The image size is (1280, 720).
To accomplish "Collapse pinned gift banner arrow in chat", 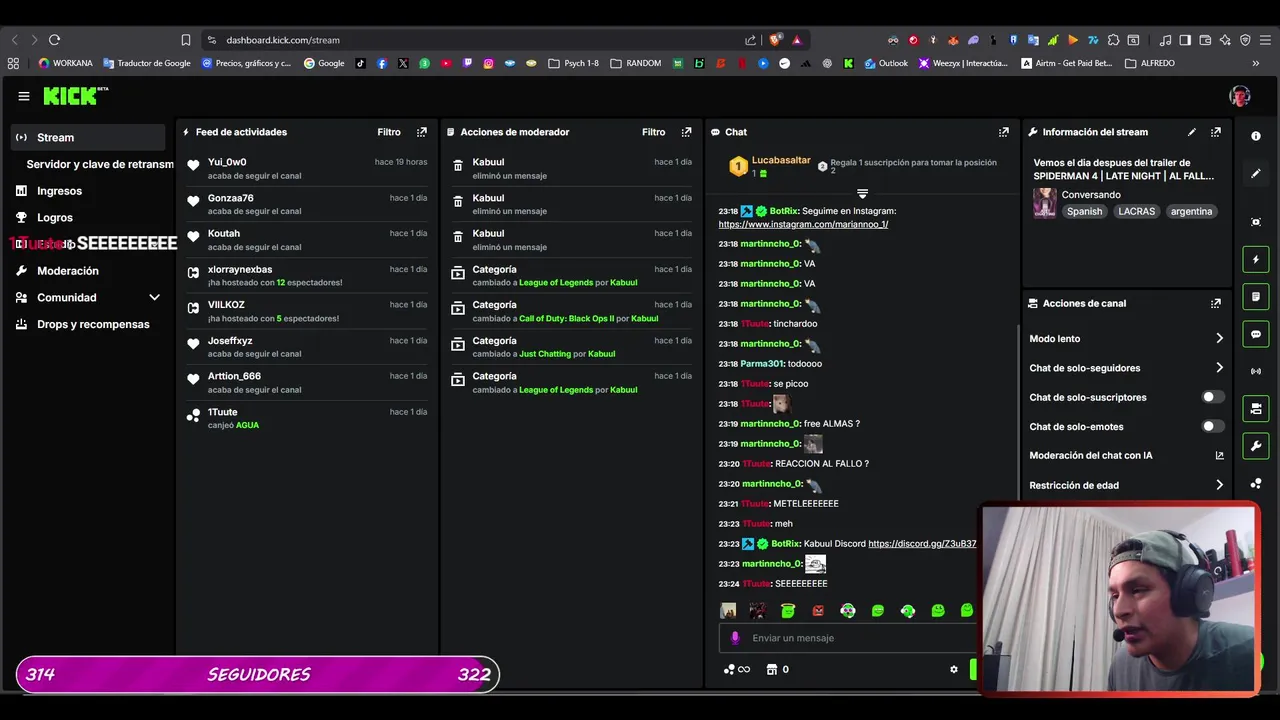I will 862,193.
